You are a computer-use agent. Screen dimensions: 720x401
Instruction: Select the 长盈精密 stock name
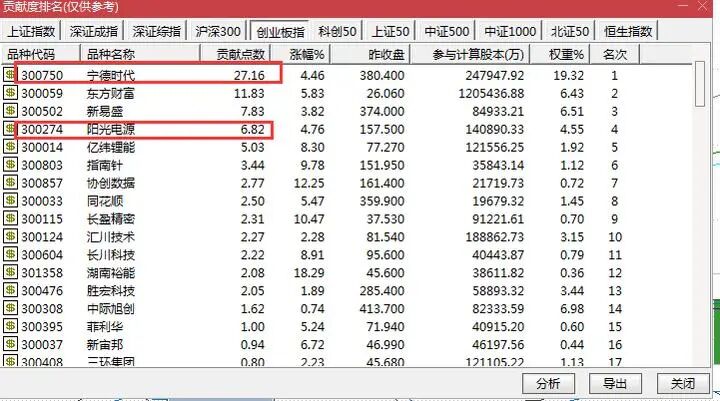(x=111, y=219)
